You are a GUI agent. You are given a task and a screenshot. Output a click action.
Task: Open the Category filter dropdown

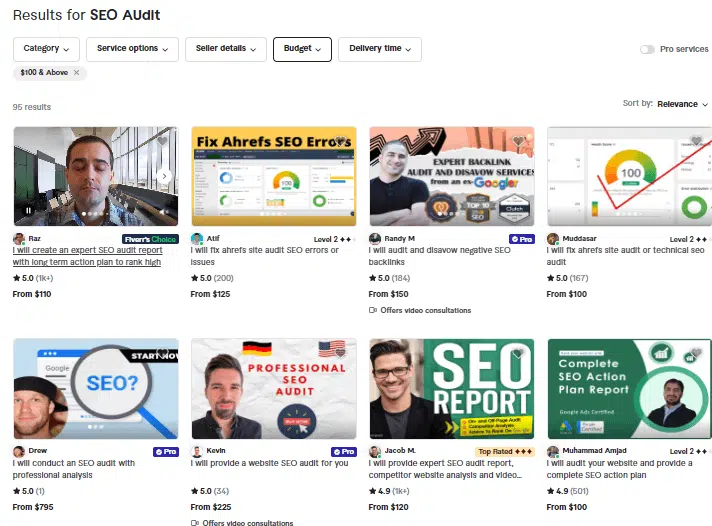(46, 49)
